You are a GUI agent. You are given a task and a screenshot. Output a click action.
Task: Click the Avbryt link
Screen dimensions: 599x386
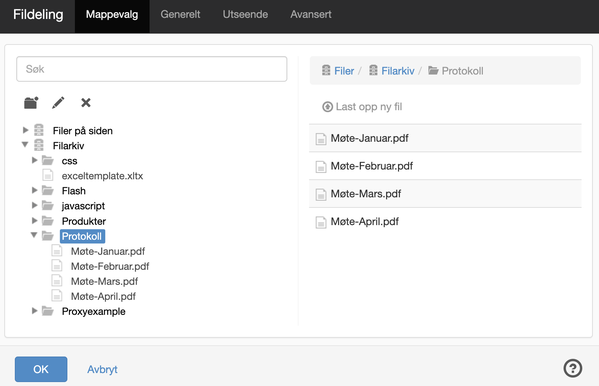click(x=102, y=370)
